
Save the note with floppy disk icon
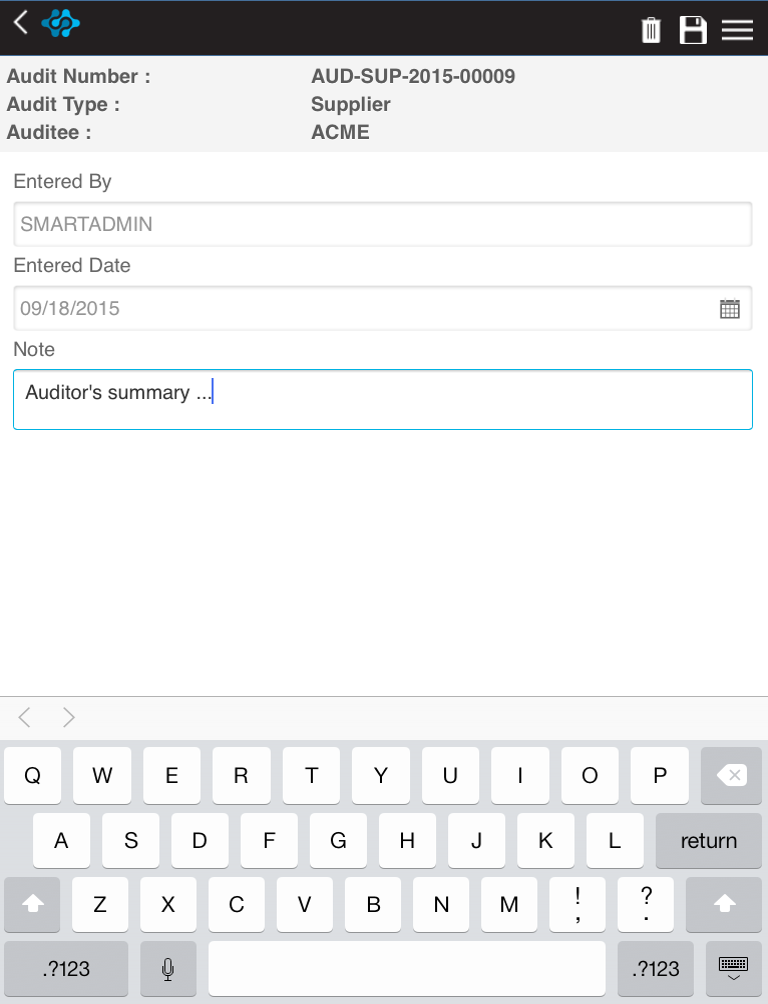(x=693, y=30)
